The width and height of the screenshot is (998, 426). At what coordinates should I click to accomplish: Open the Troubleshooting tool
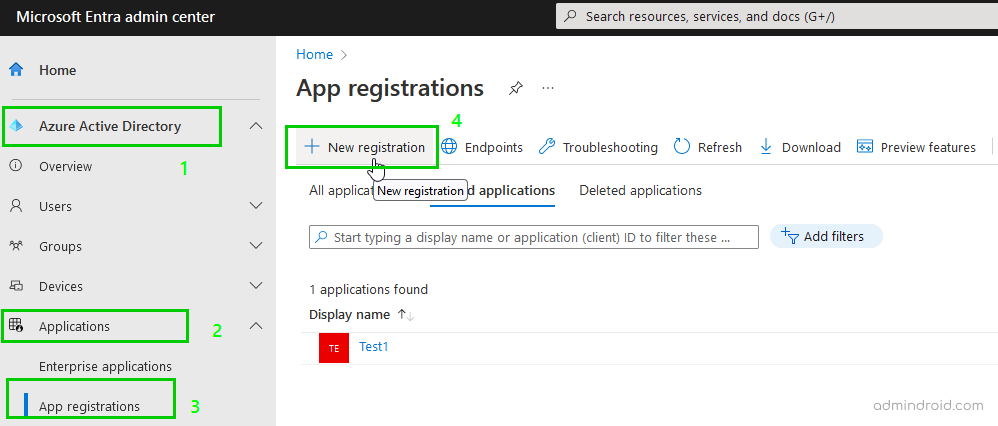coord(598,147)
